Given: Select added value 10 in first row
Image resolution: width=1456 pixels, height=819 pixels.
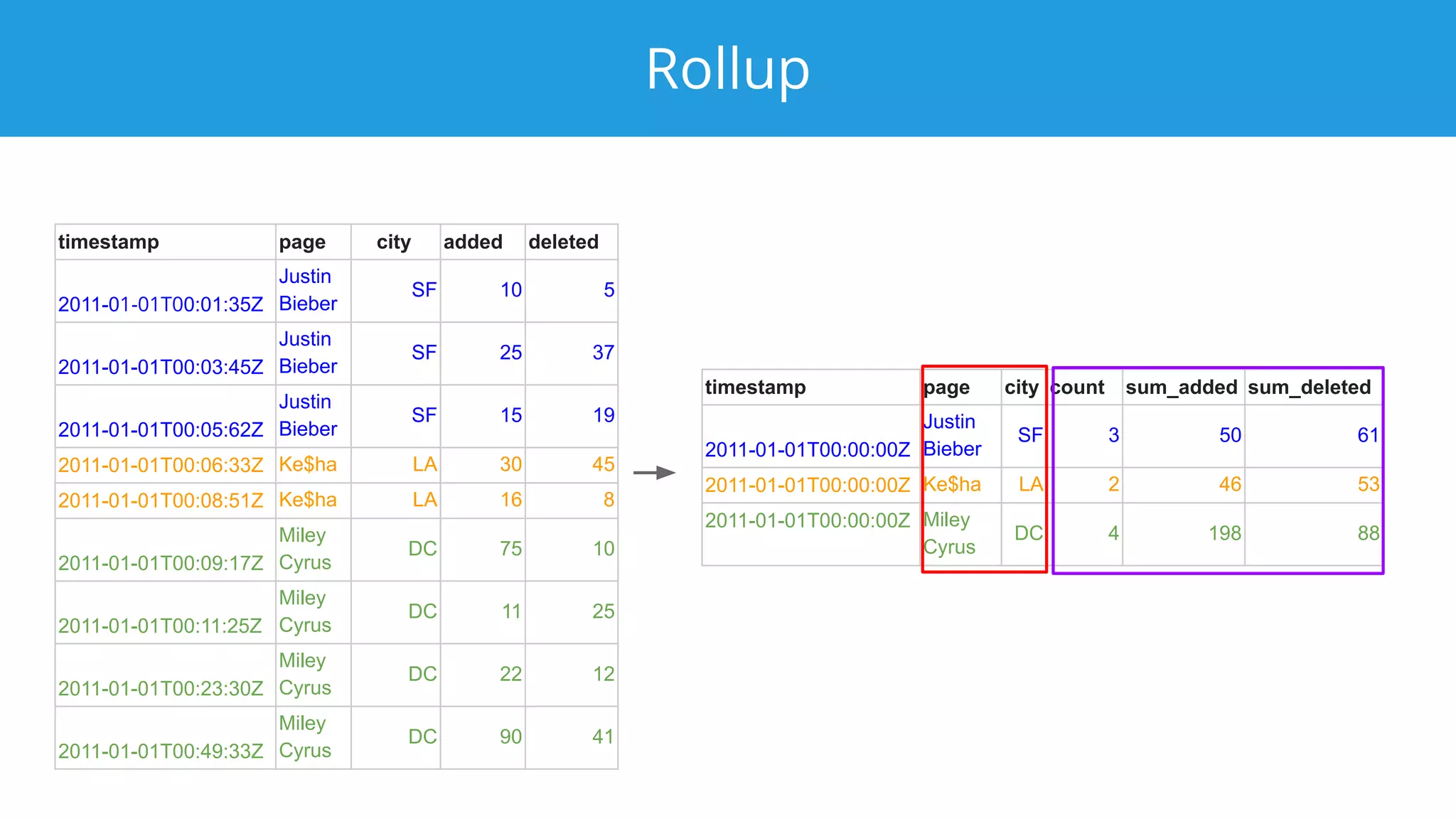Looking at the screenshot, I should click(x=511, y=290).
